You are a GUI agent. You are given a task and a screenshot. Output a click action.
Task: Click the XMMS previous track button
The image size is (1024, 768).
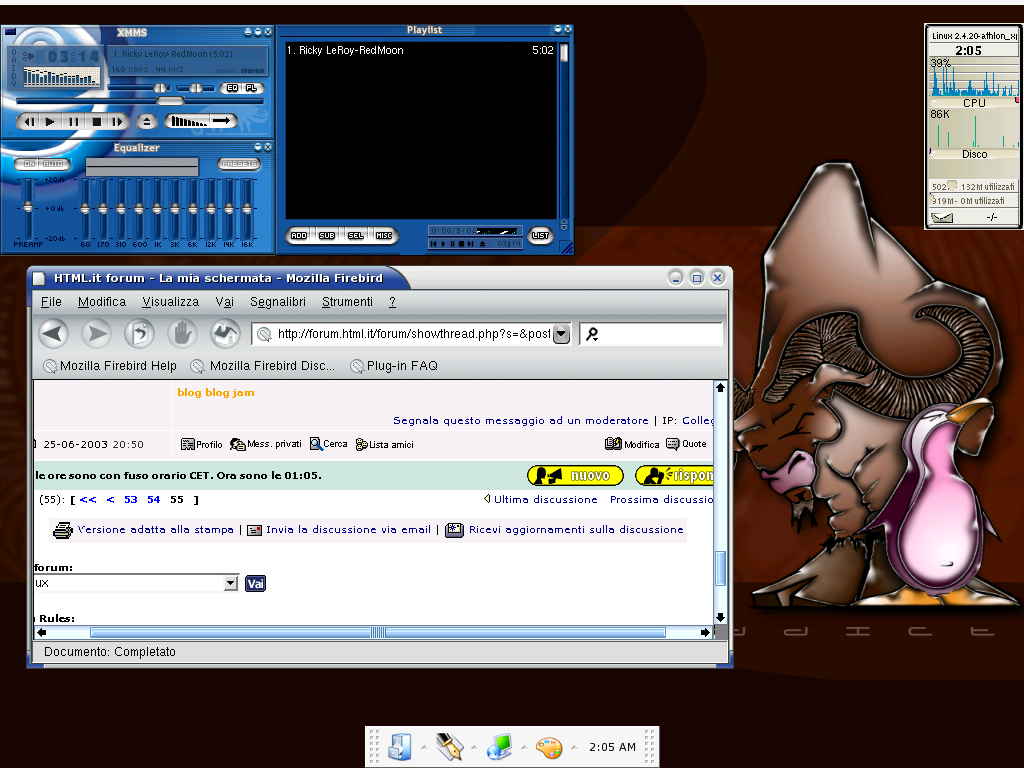click(29, 121)
